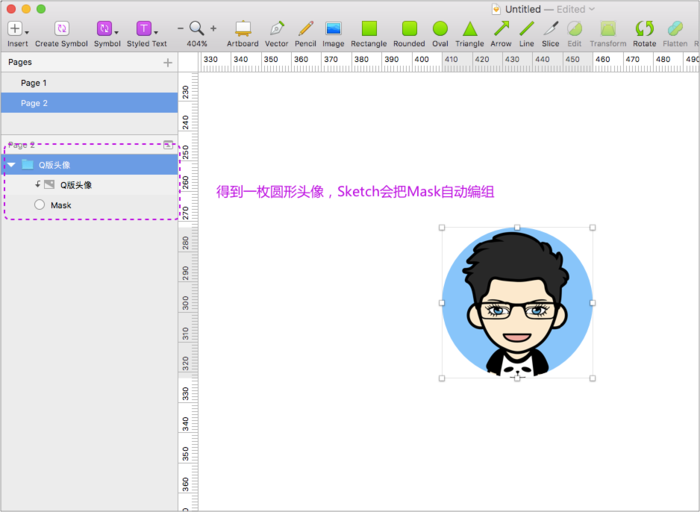Select the Mask layer row
Viewport: 700px width, 512px height.
coord(89,205)
